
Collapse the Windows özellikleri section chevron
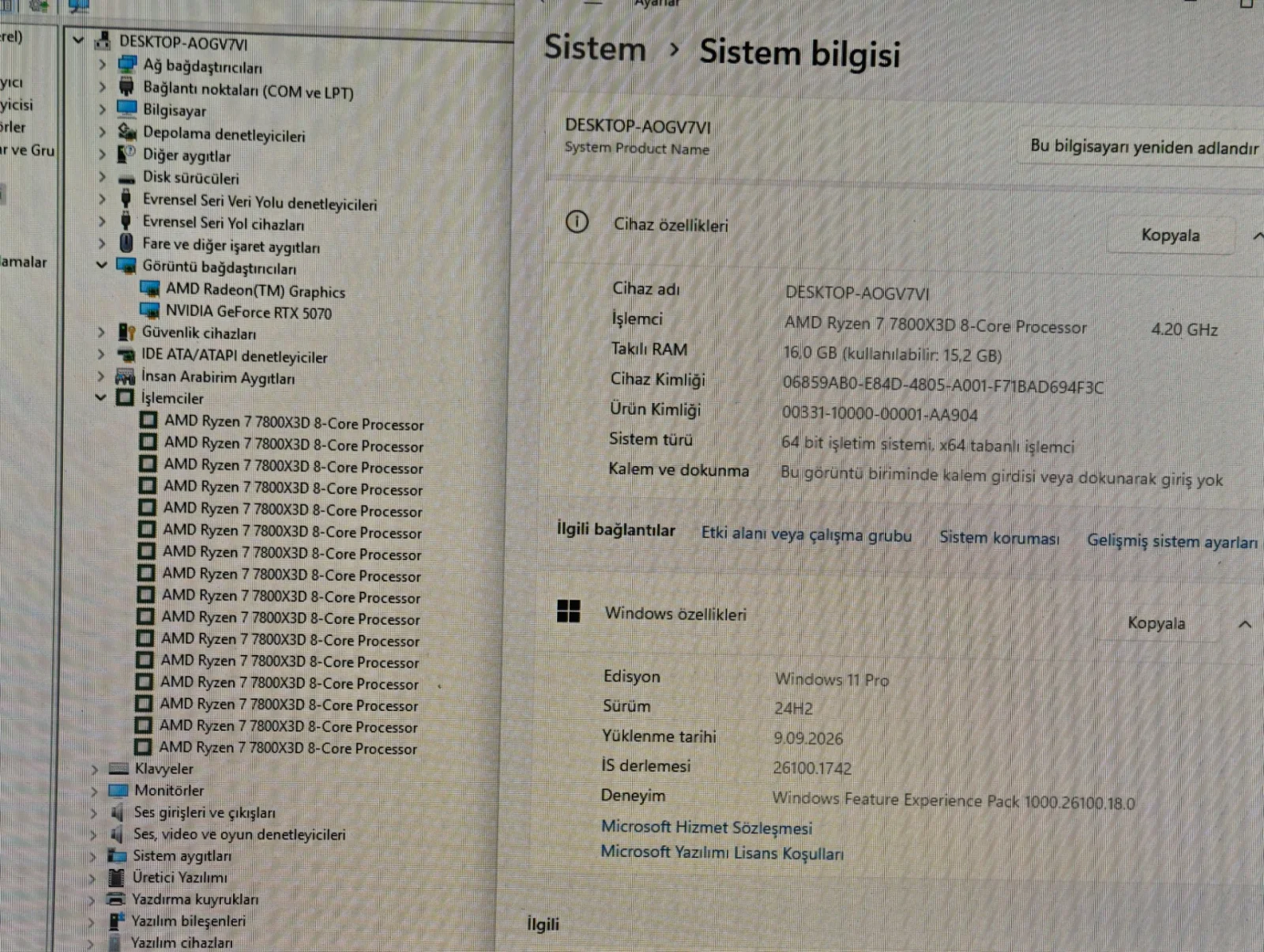point(1245,624)
